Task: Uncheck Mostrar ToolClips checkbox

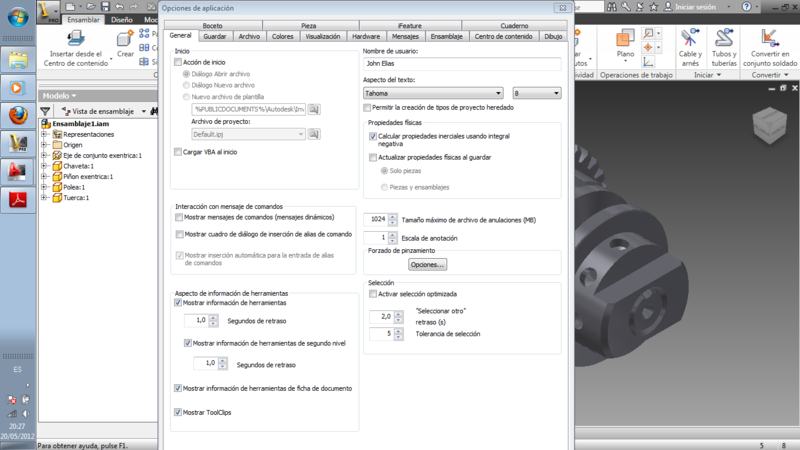Action: pos(178,412)
